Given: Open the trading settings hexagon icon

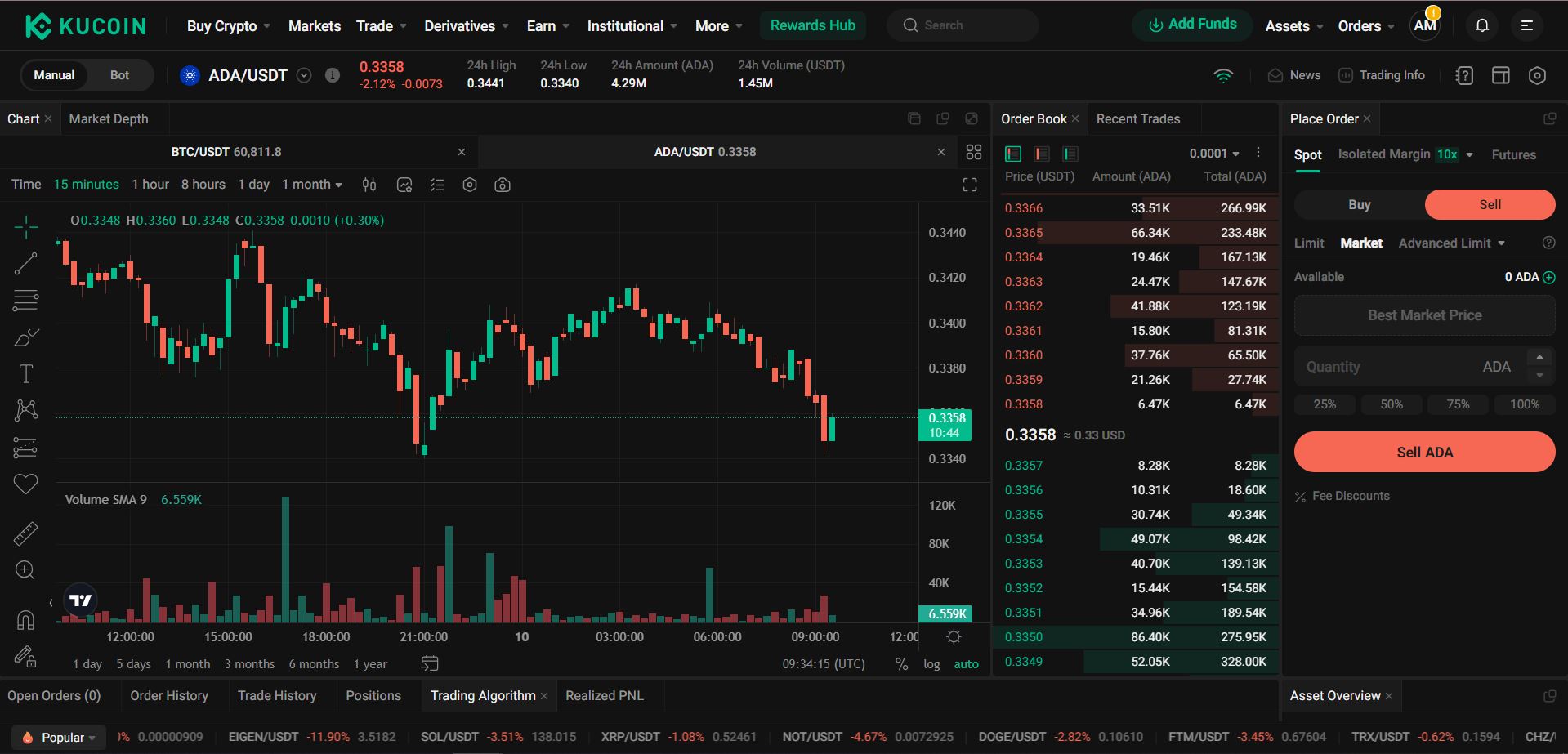Looking at the screenshot, I should 1537,75.
